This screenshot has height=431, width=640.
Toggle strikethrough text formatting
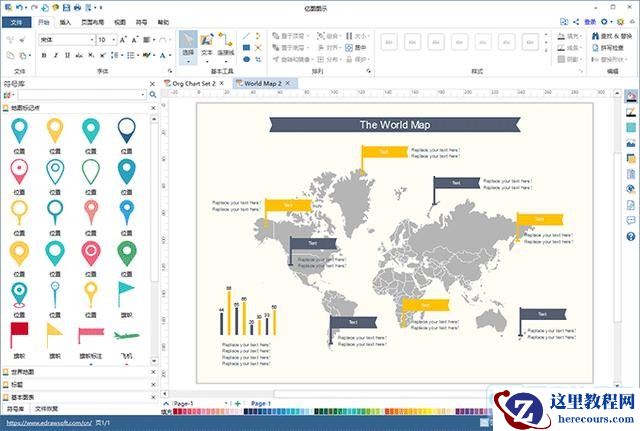(x=80, y=55)
